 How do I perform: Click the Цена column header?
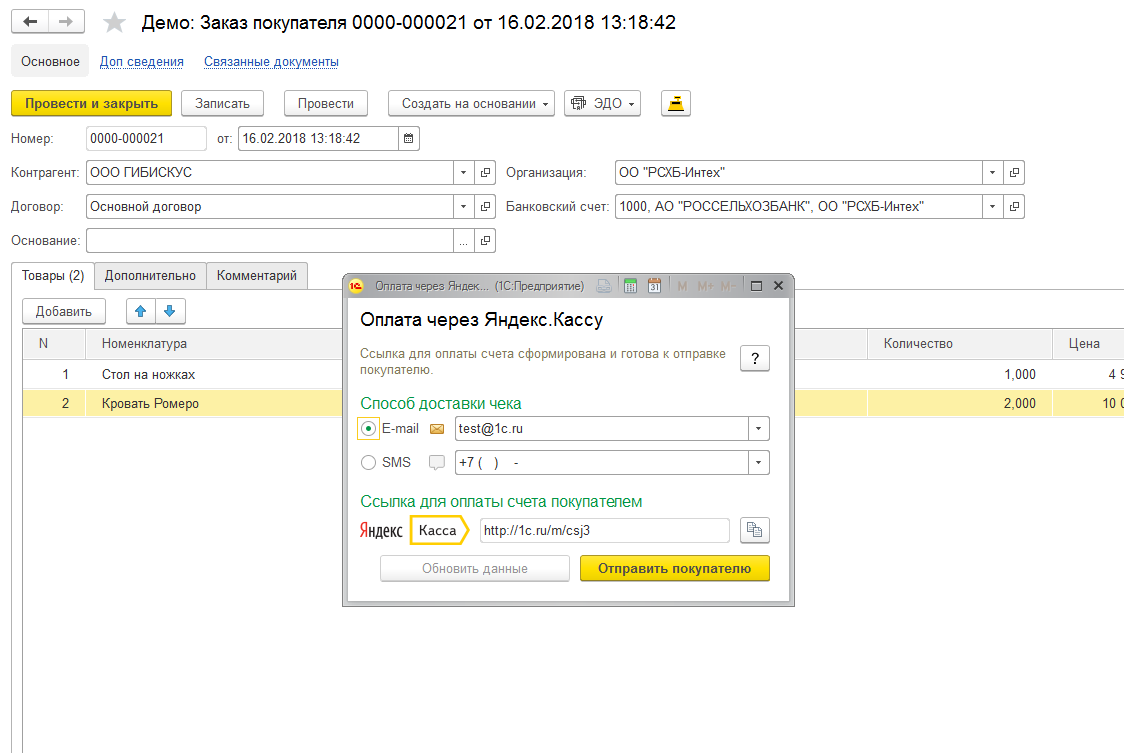point(1087,344)
